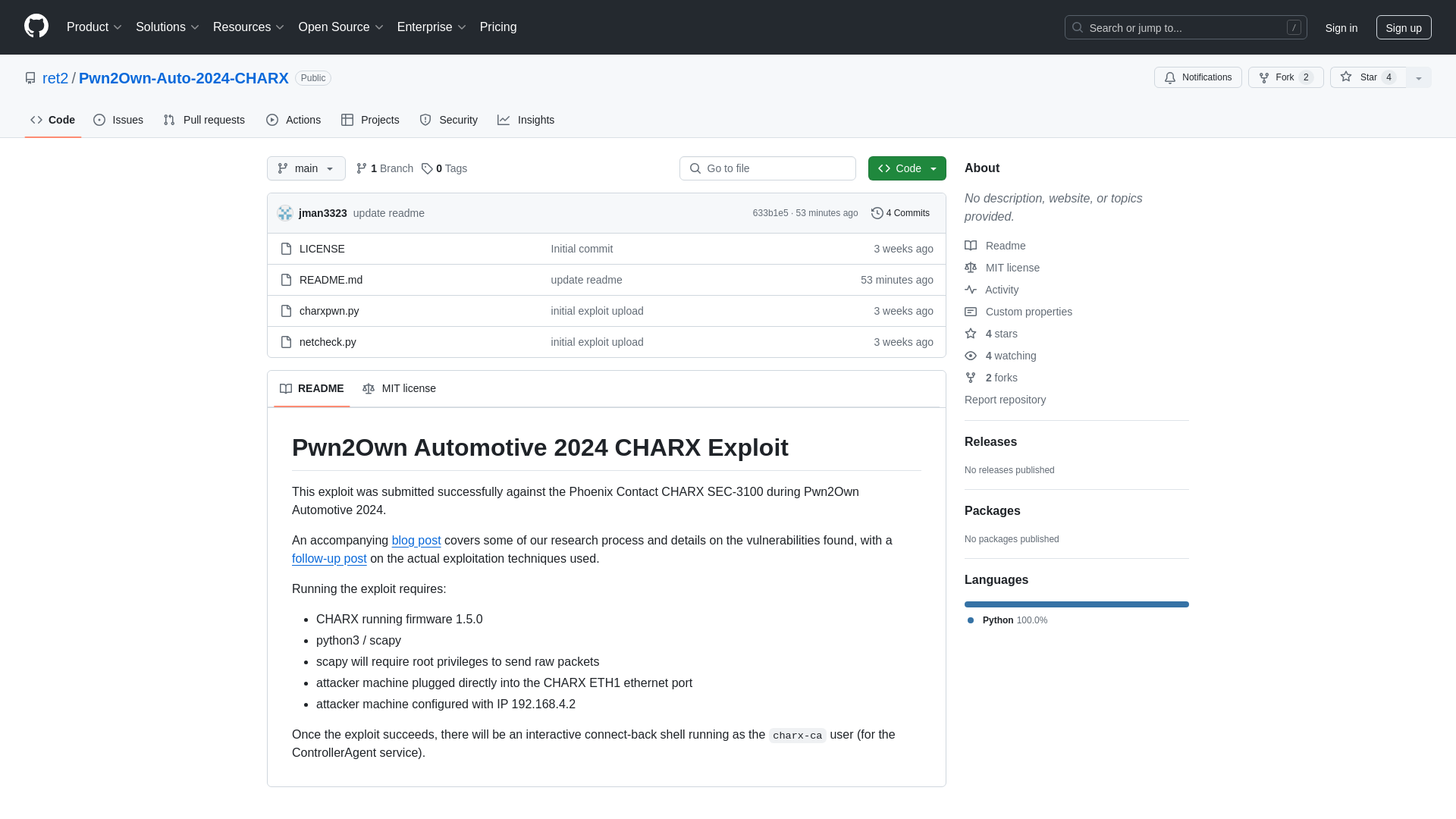The width and height of the screenshot is (1456, 819).
Task: Click the Insights graph icon
Action: pyautogui.click(x=504, y=120)
